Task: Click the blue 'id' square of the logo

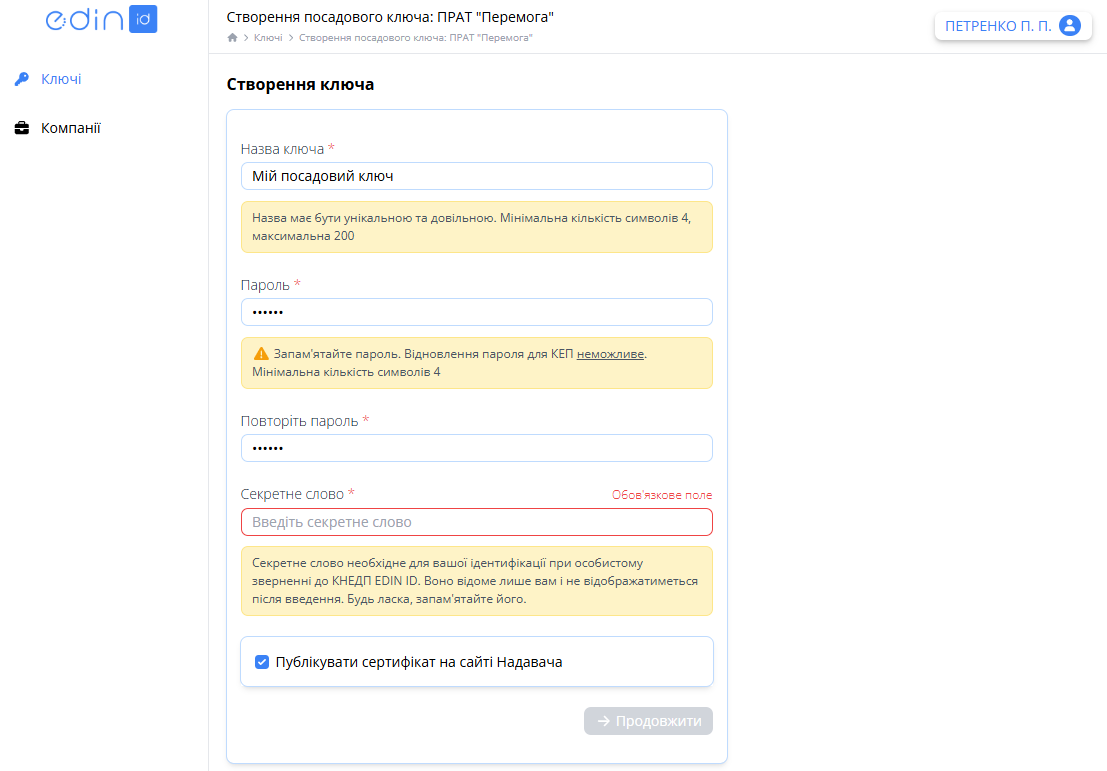Action: pyautogui.click(x=145, y=19)
